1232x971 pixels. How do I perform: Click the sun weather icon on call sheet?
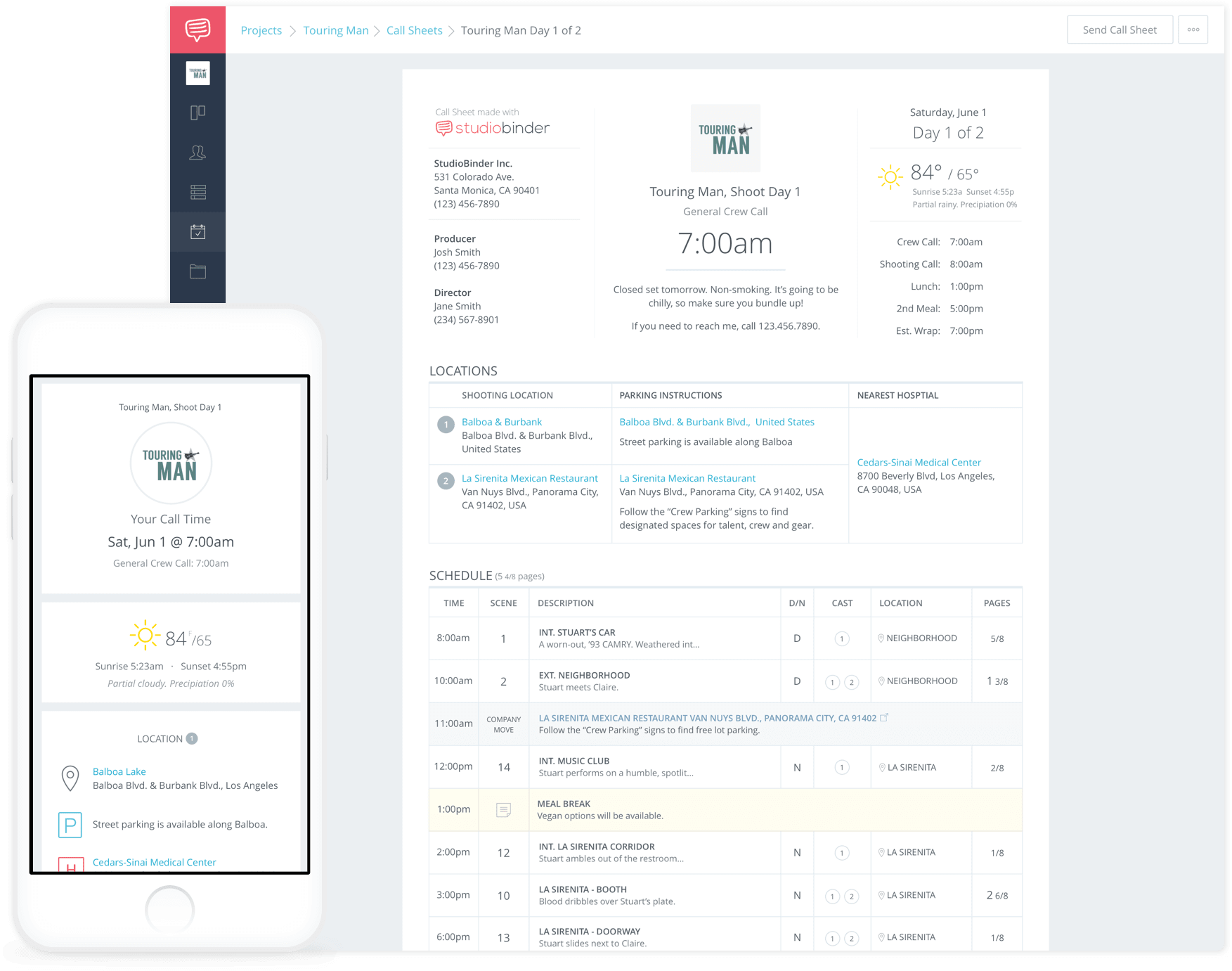890,176
